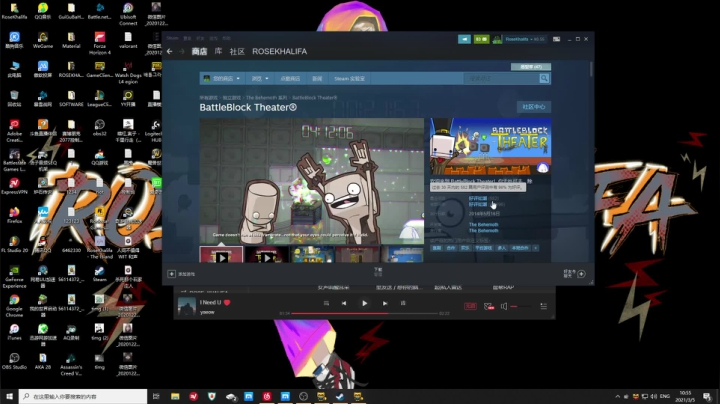Open The Behemoth developer link

(x=484, y=224)
